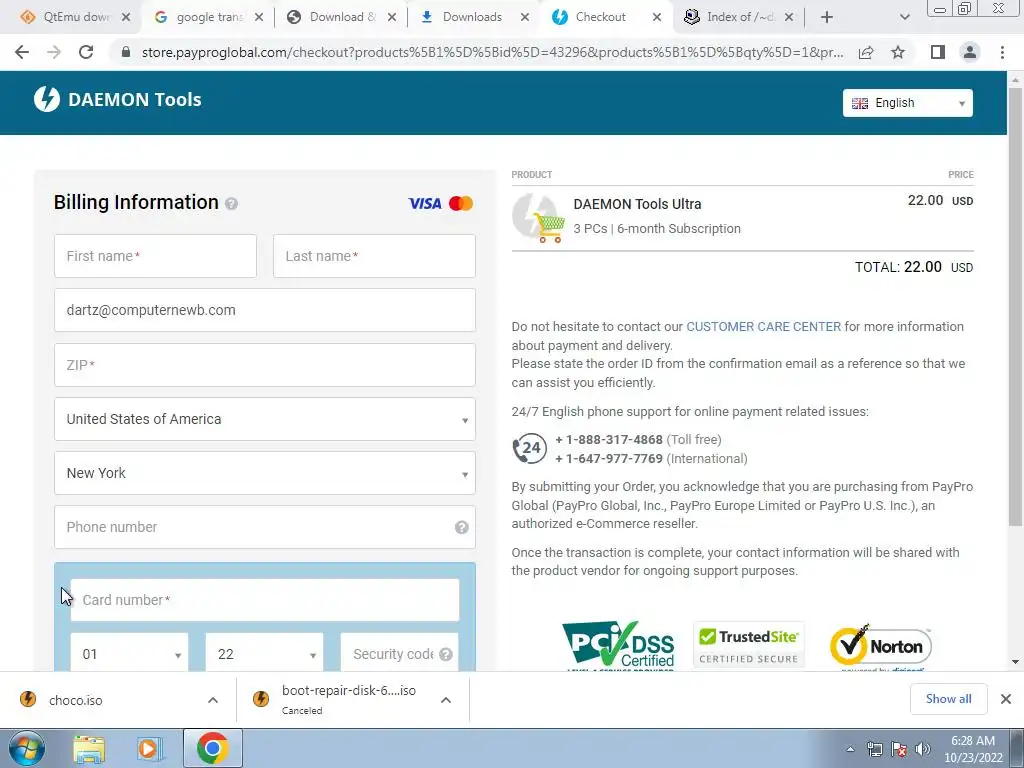Click the page vertical scrollbar

tap(1015, 307)
